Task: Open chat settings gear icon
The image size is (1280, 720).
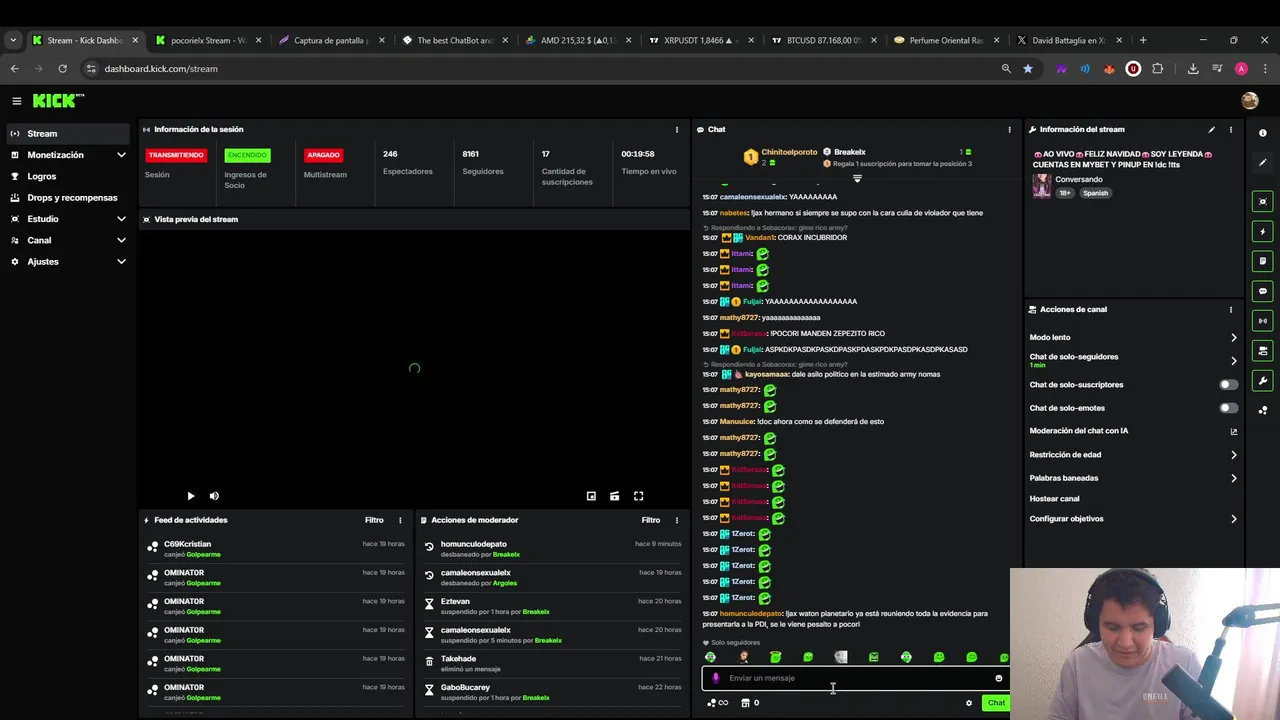Action: [968, 703]
